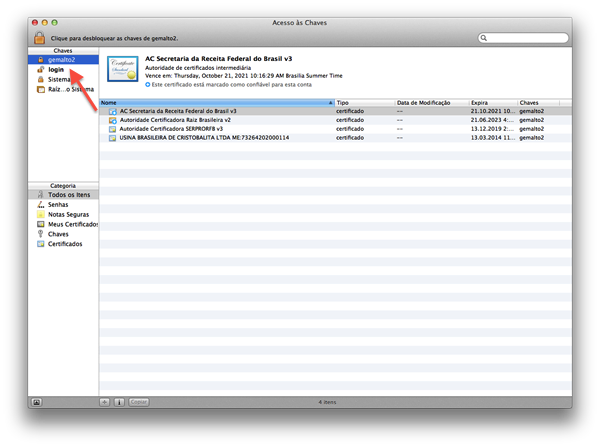This screenshot has width=600, height=447.
Task: Click the Senhas pencil icon
Action: point(41,205)
